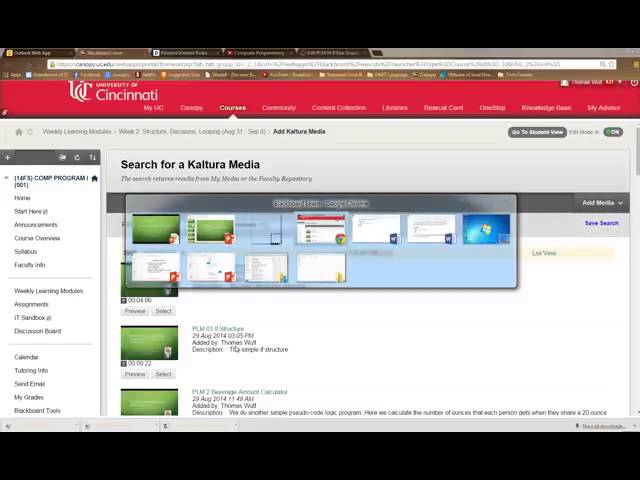Click Show all downloads link
Viewport: 640px width, 480px height.
603,426
